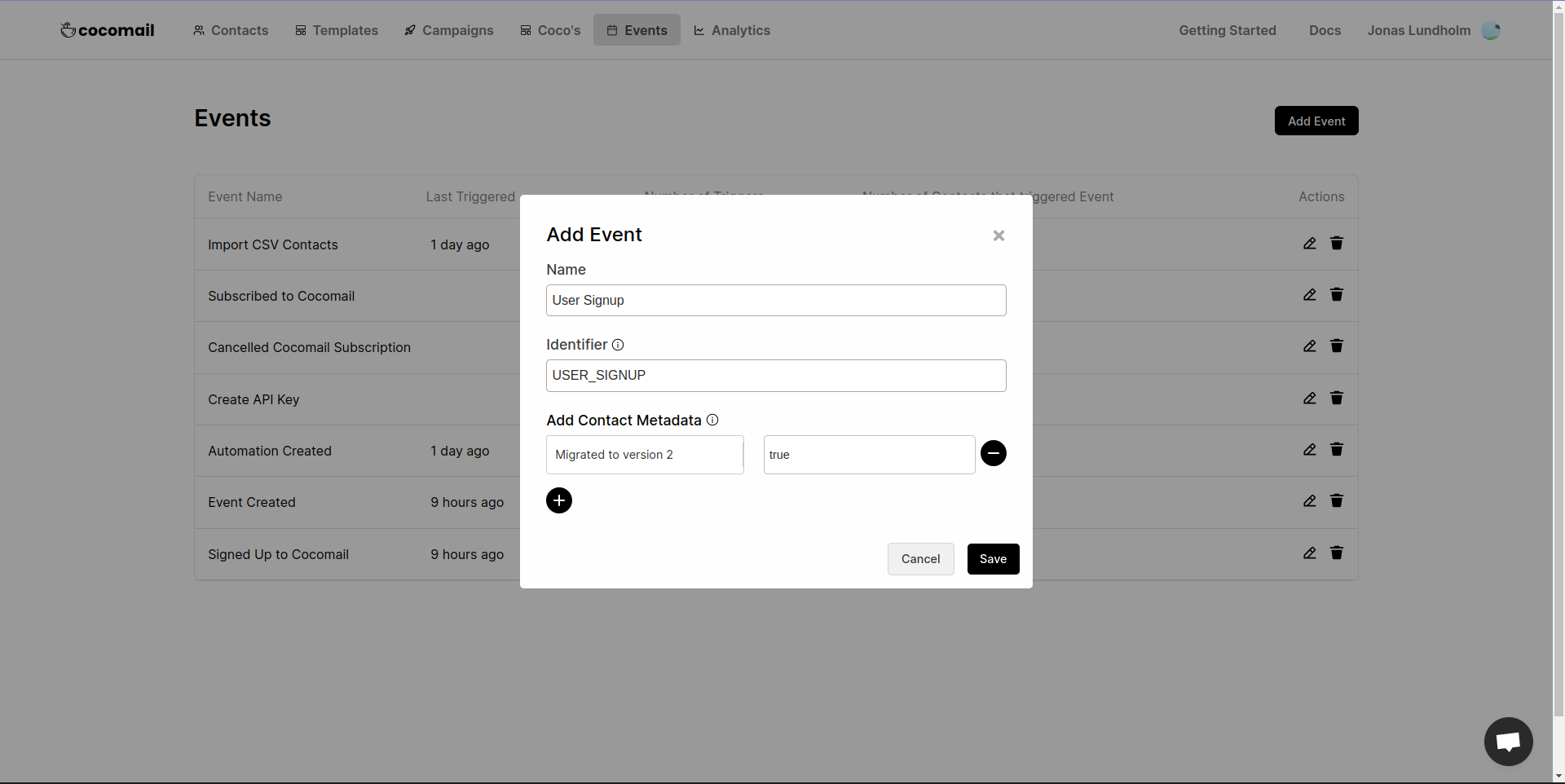The width and height of the screenshot is (1565, 784).
Task: Save the new event
Action: click(993, 559)
